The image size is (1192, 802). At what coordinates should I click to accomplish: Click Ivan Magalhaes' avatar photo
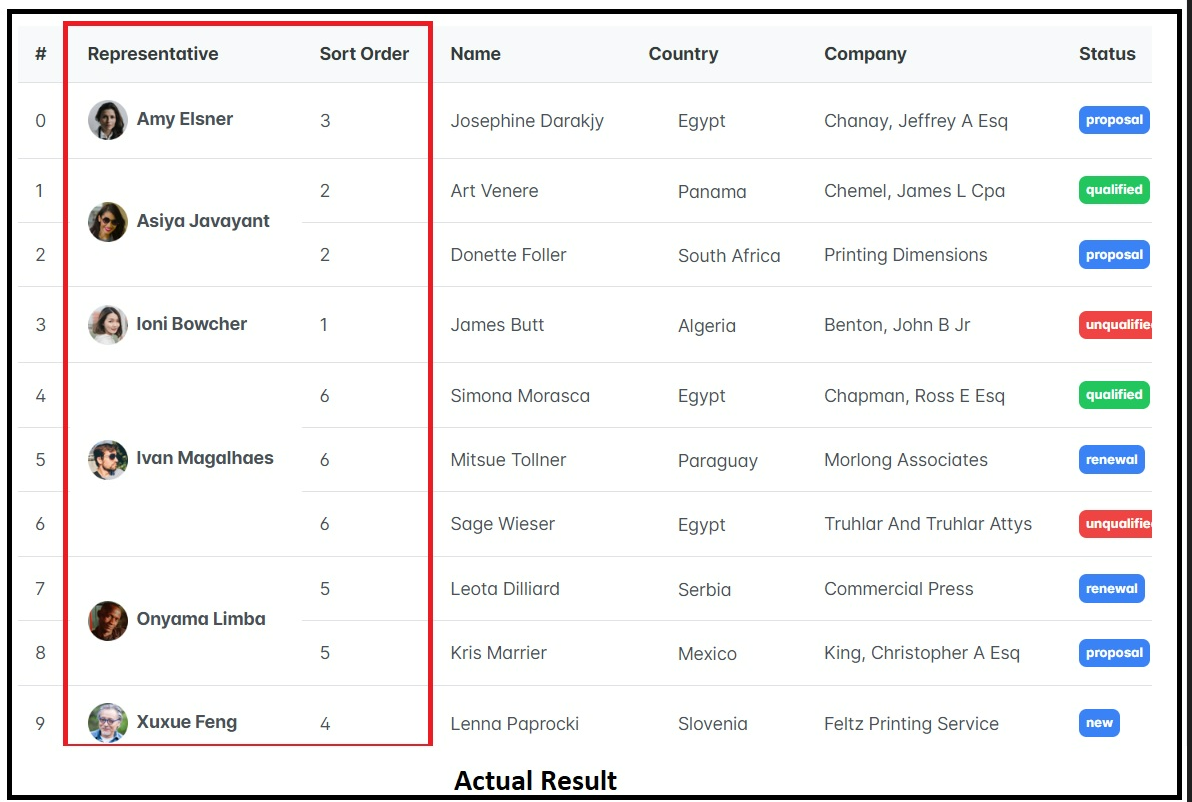pos(107,459)
